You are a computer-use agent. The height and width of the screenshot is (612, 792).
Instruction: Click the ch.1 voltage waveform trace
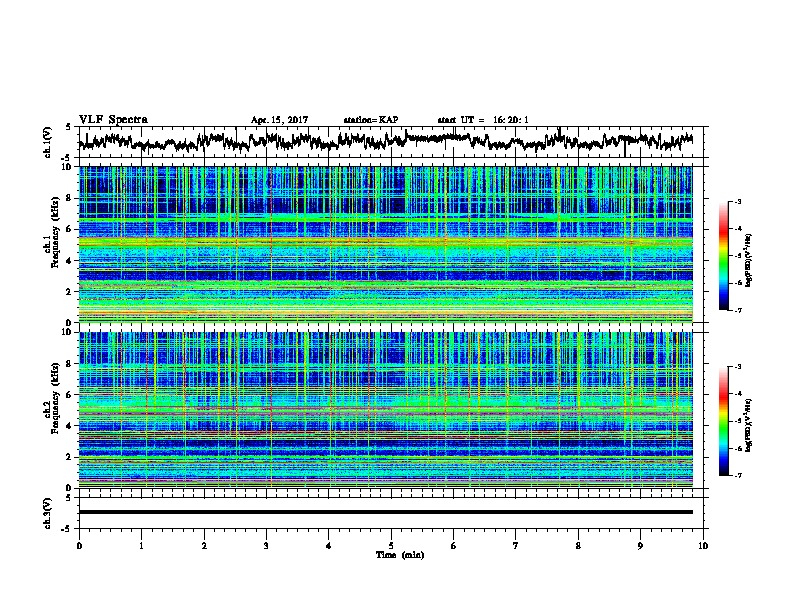[x=385, y=140]
